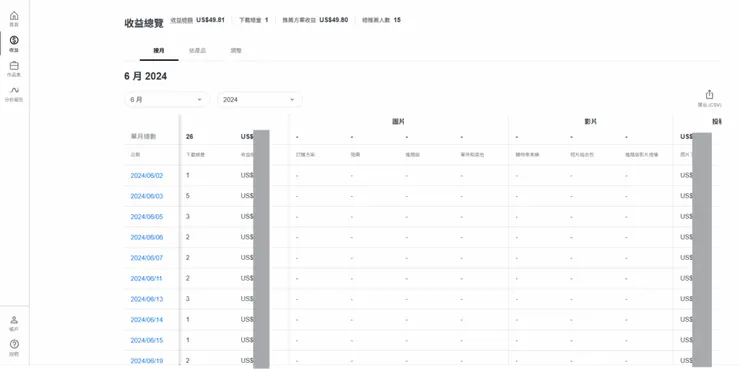This screenshot has width=740, height=369.
Task: Click the 收益總覽 page heading
Action: point(144,23)
